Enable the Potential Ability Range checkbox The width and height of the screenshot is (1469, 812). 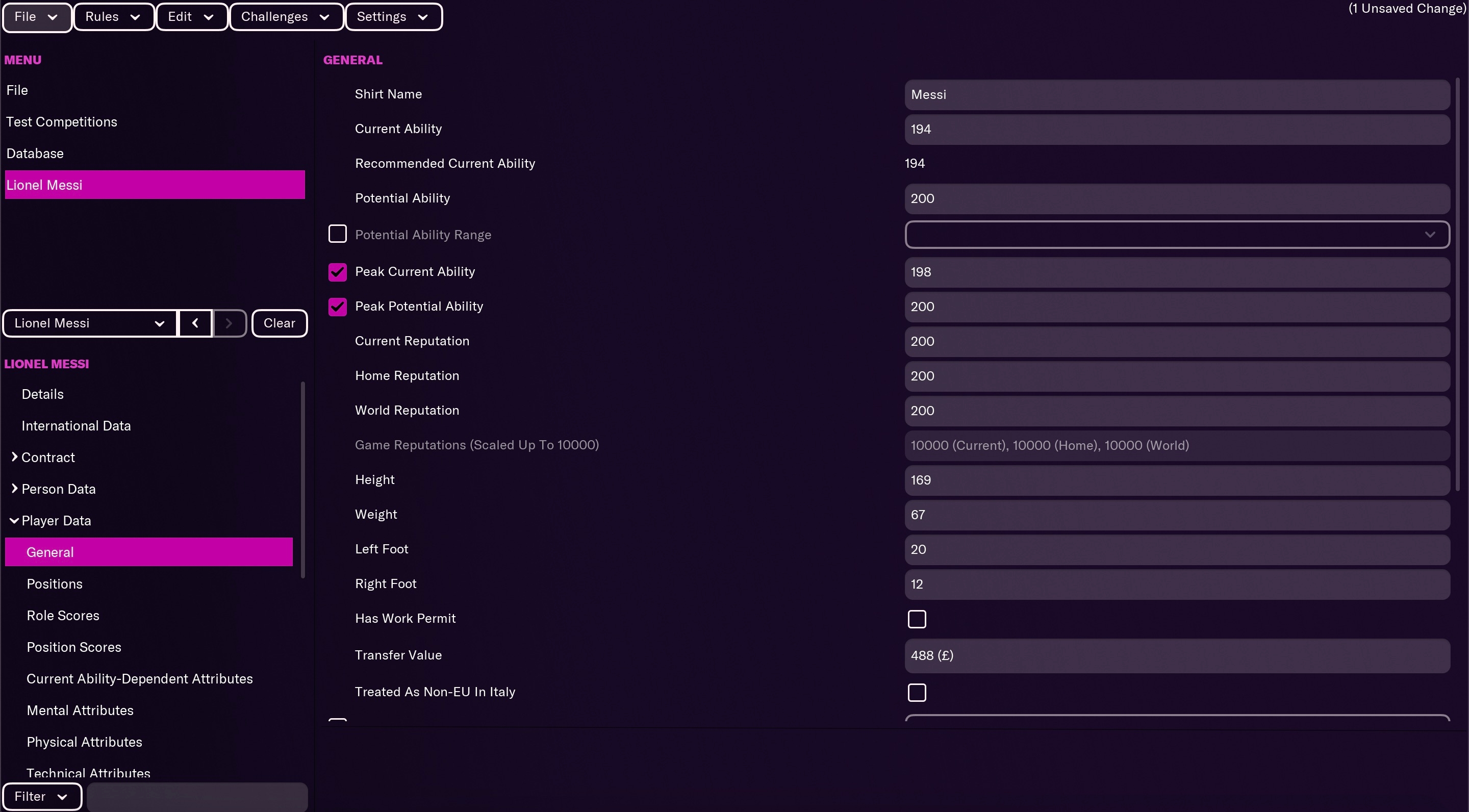click(338, 234)
